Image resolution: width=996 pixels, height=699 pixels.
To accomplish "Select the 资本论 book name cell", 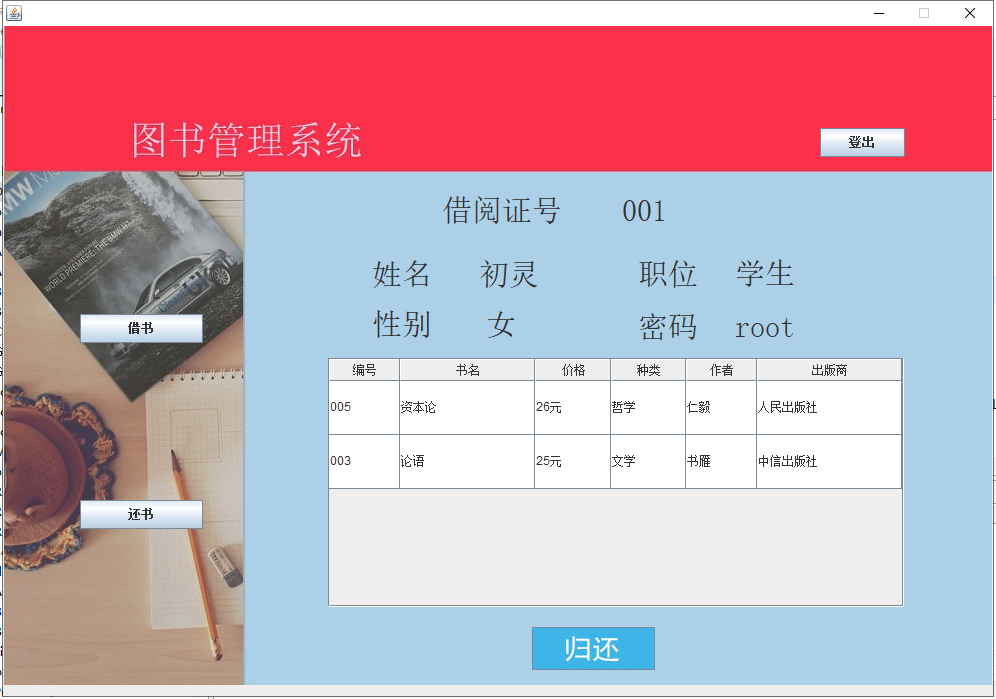I will (467, 407).
